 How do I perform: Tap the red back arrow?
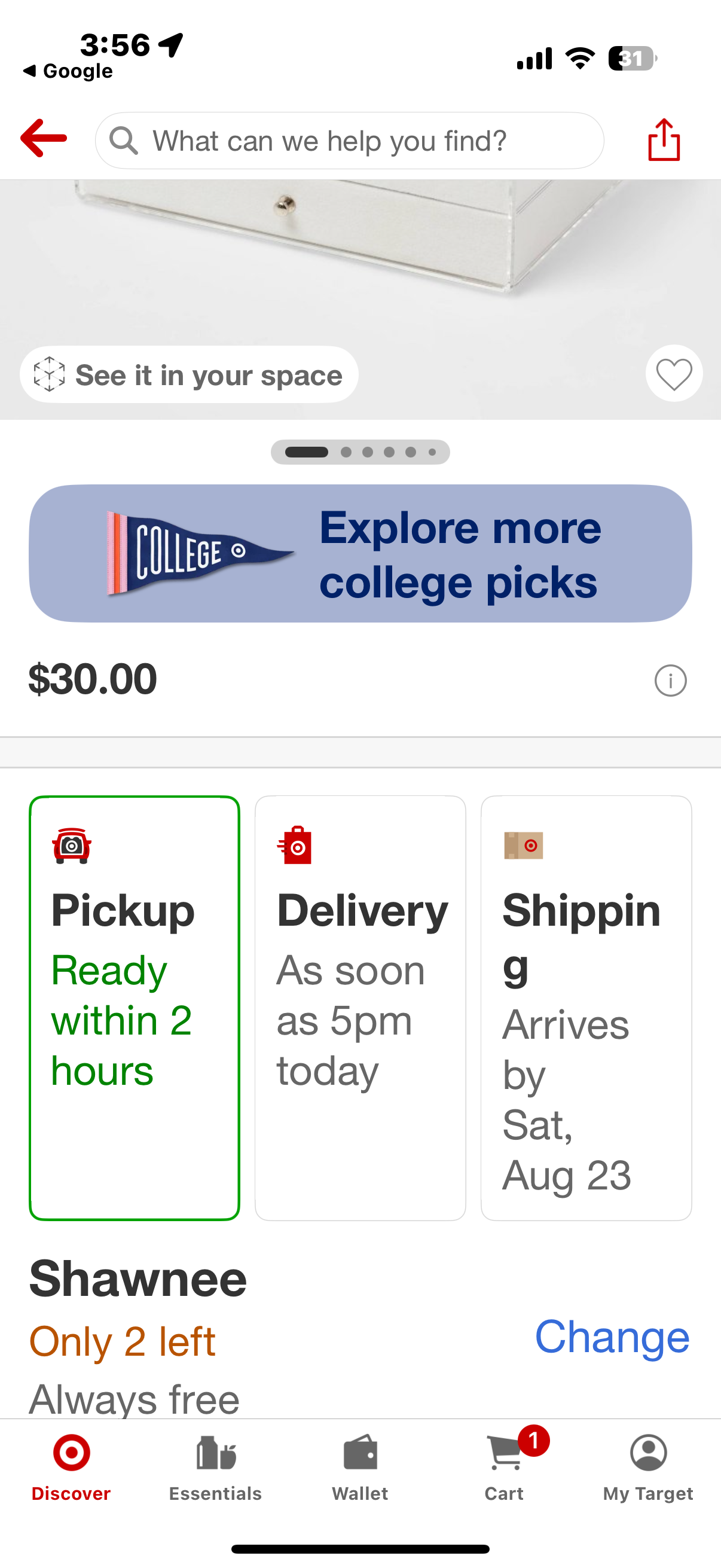click(43, 139)
